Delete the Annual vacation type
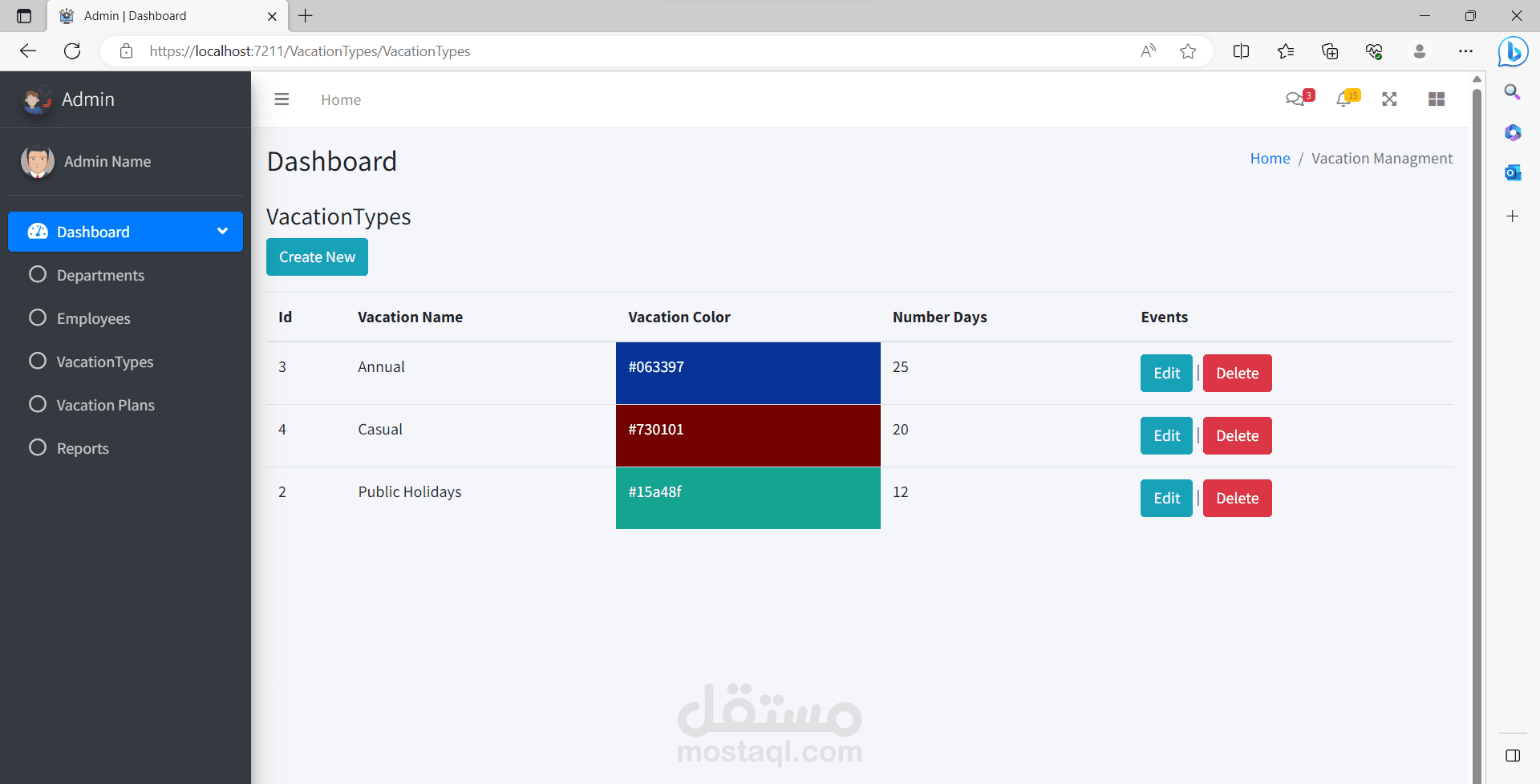This screenshot has width=1540, height=784. [x=1237, y=373]
